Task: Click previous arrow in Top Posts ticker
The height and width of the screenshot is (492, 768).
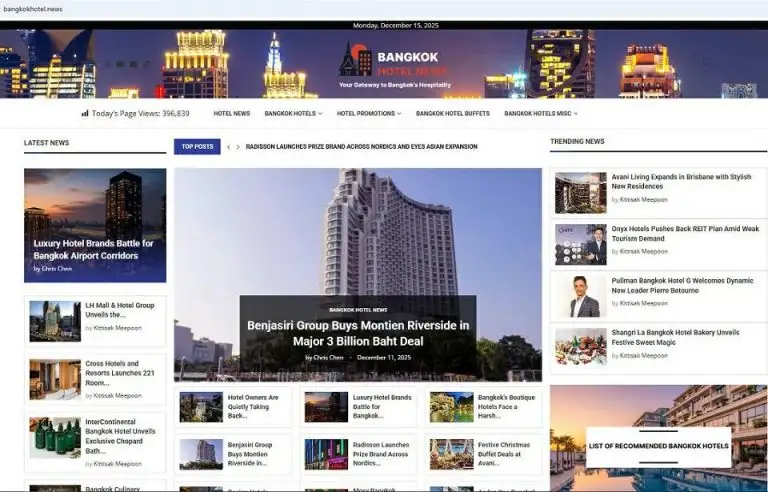Action: click(x=228, y=147)
